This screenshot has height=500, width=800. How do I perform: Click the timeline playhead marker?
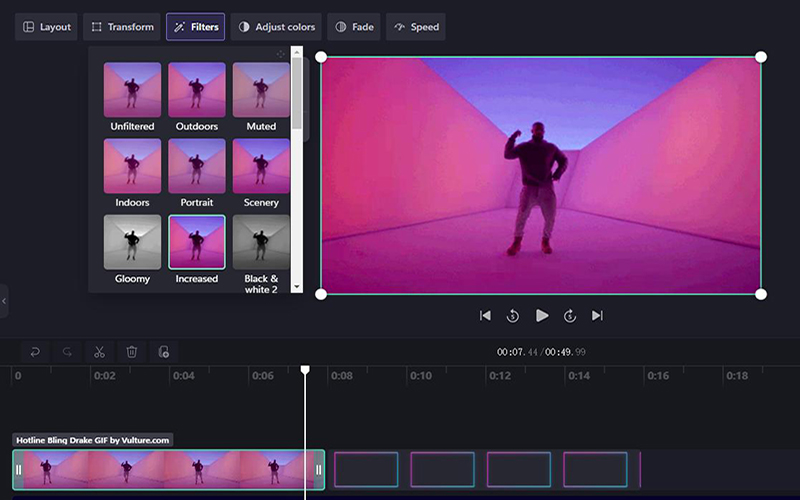[x=305, y=369]
